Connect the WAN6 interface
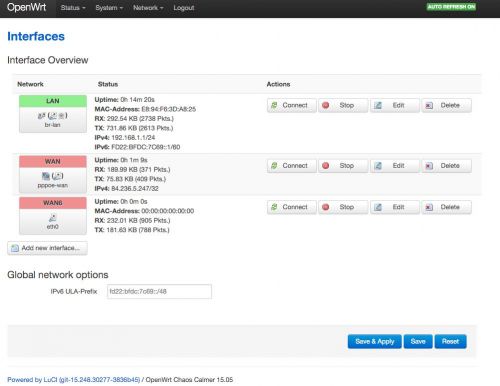Viewport: 500px width, 386px height. tap(292, 207)
